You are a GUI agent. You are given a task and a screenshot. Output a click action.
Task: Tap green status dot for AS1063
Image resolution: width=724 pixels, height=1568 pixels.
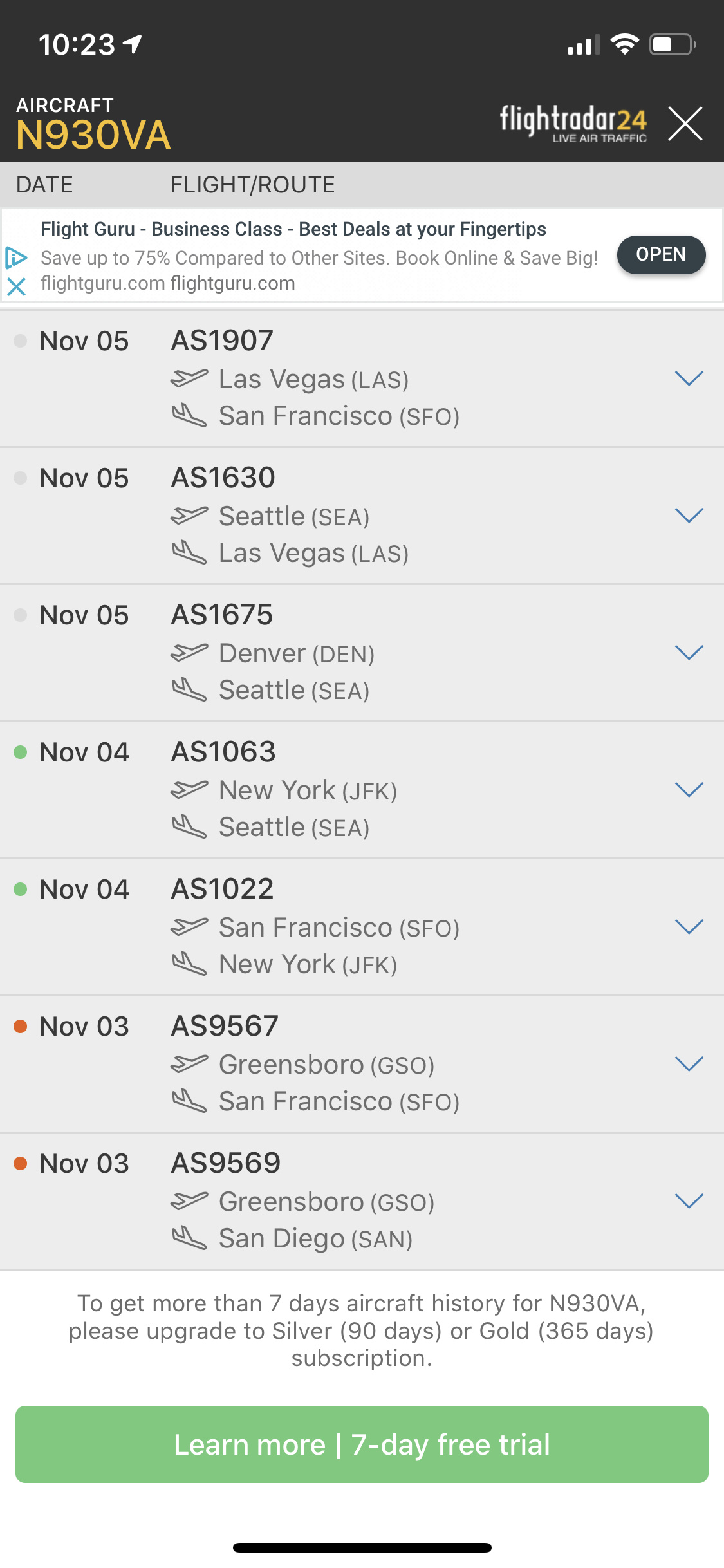pyautogui.click(x=21, y=752)
